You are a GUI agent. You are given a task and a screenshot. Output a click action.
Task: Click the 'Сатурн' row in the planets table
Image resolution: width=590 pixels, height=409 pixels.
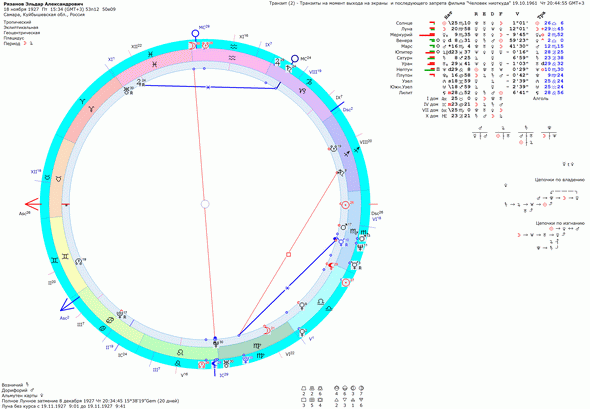(480, 58)
